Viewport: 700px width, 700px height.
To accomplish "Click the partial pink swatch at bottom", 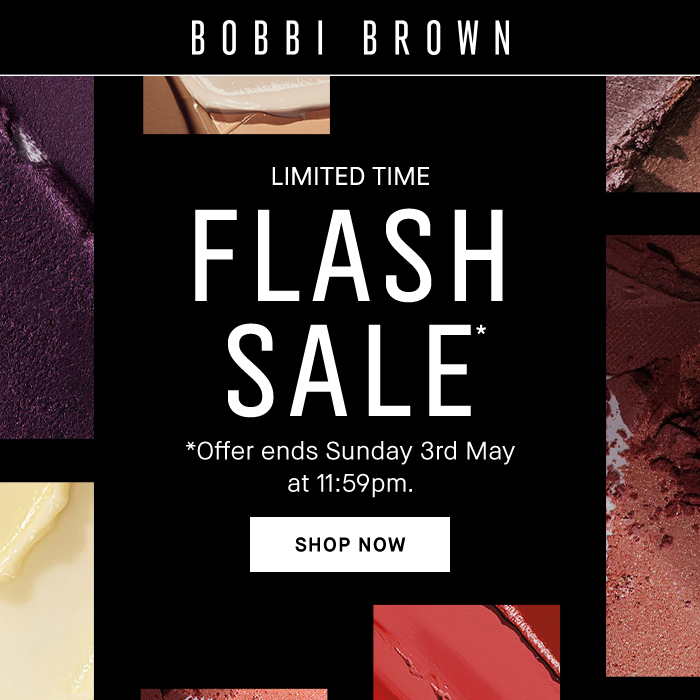I will 234,695.
